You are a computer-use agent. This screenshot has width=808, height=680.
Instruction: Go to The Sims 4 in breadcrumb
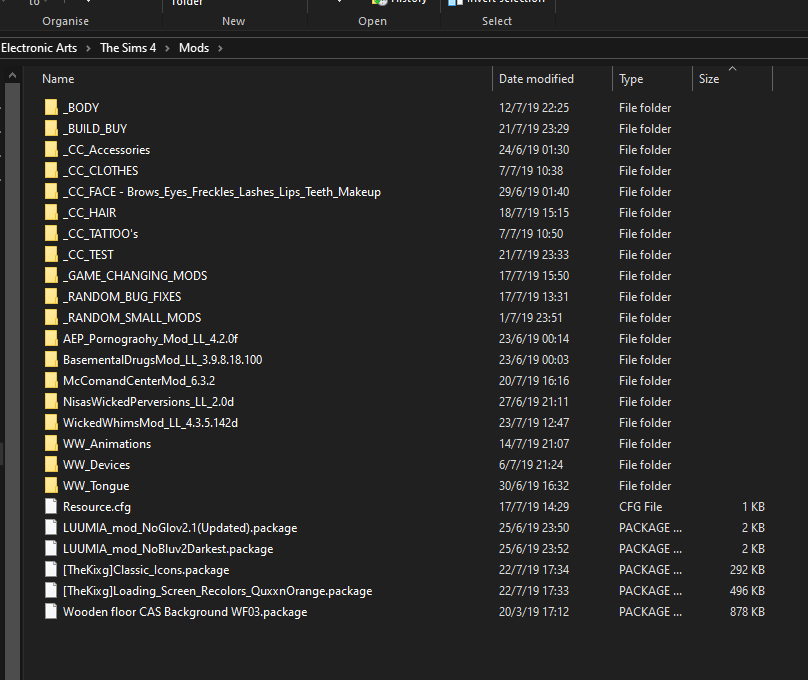pos(128,48)
